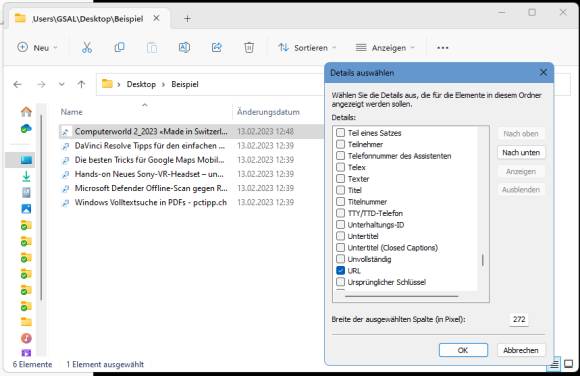Open the three-dots more options menu
This screenshot has height=376, width=580.
point(442,48)
